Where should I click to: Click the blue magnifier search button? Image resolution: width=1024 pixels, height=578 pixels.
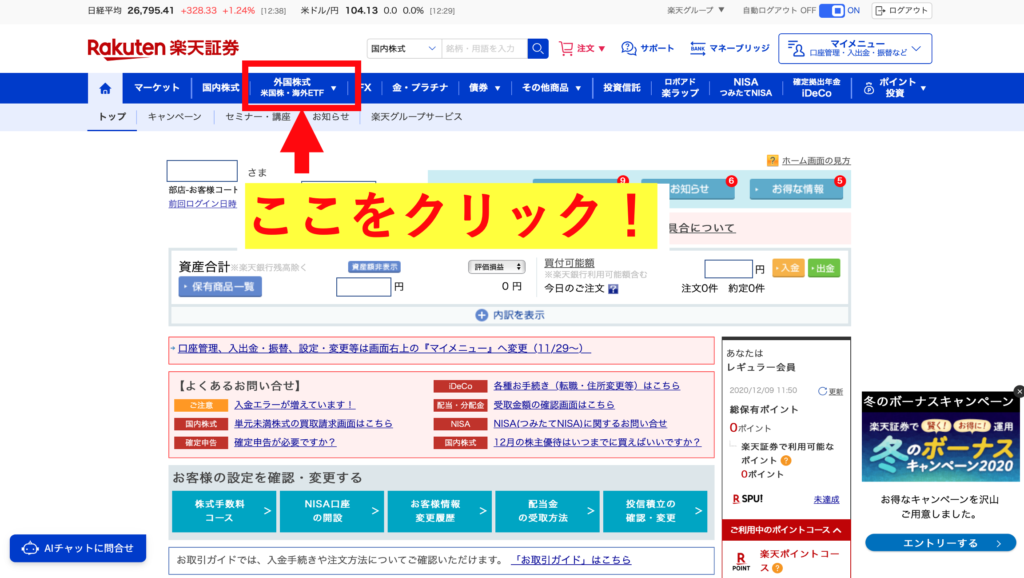tap(537, 48)
